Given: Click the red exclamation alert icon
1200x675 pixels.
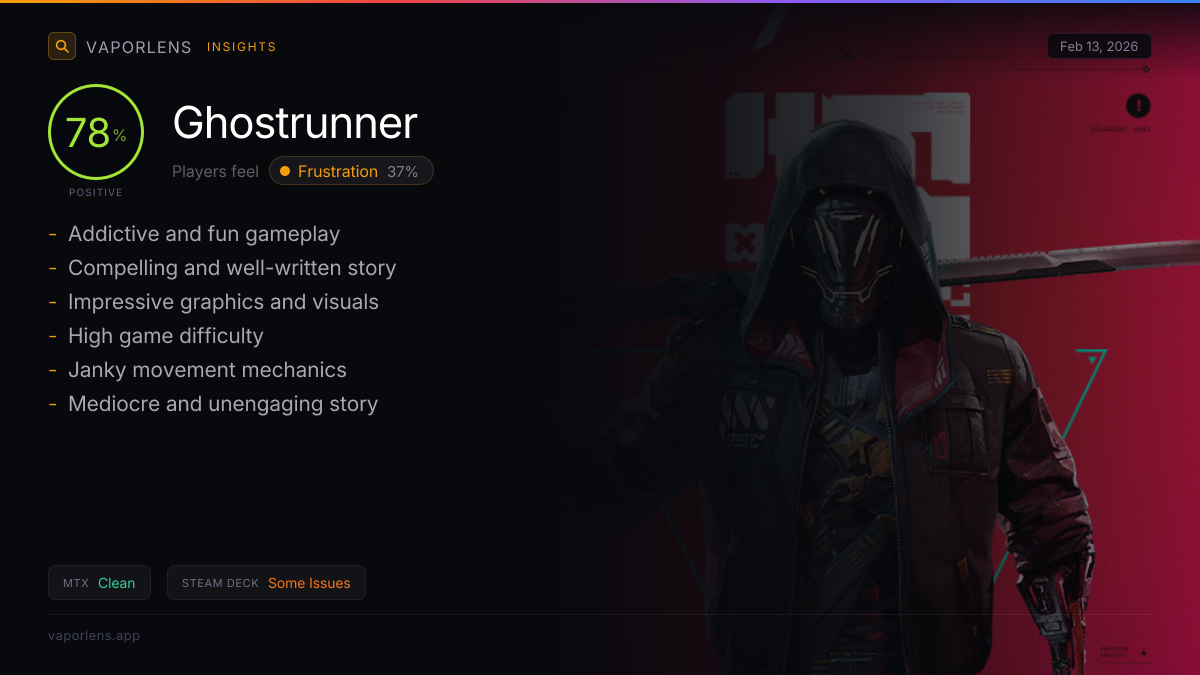Looking at the screenshot, I should point(1138,105).
